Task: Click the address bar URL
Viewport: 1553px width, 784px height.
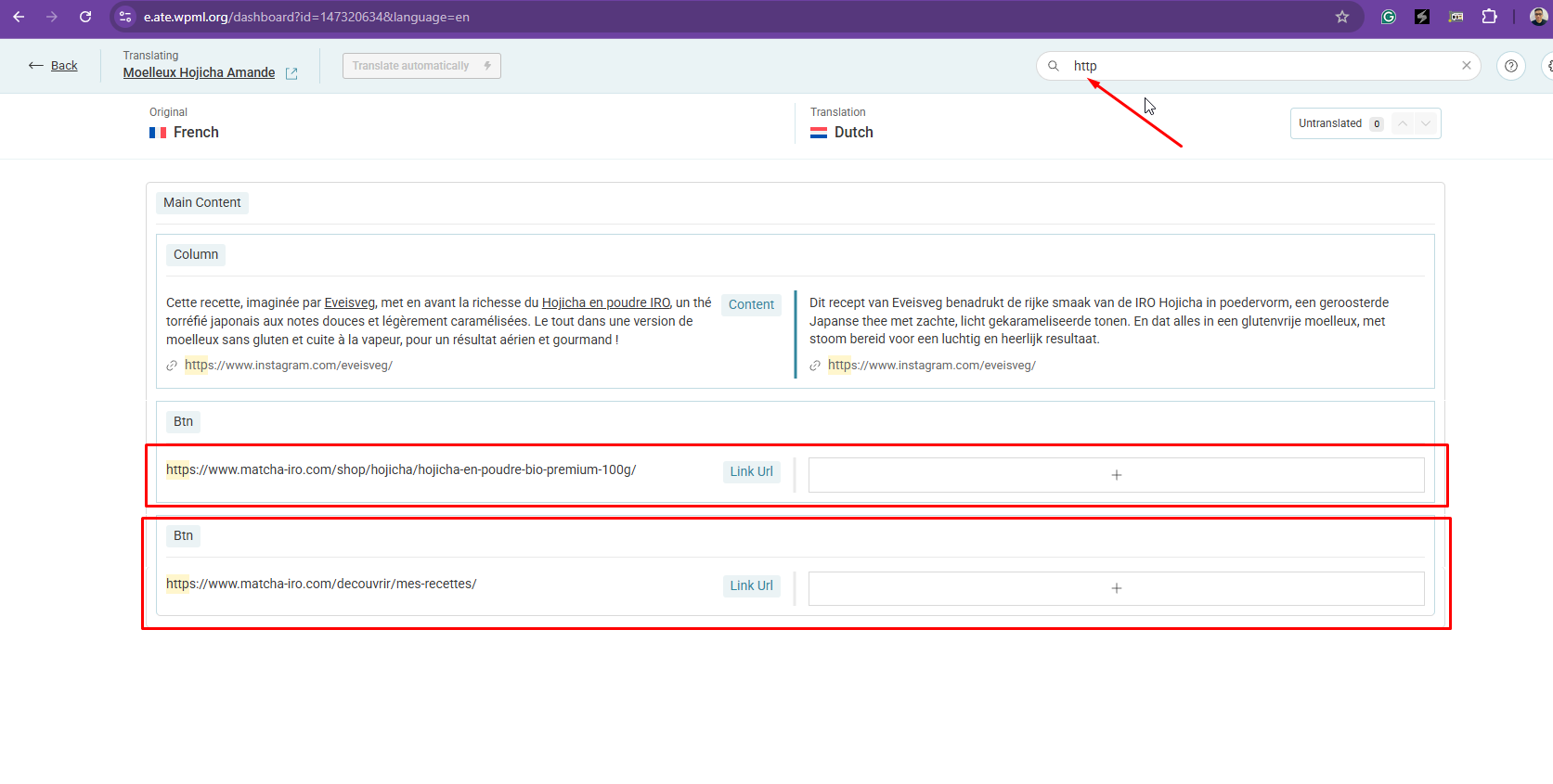Action: pos(306,17)
